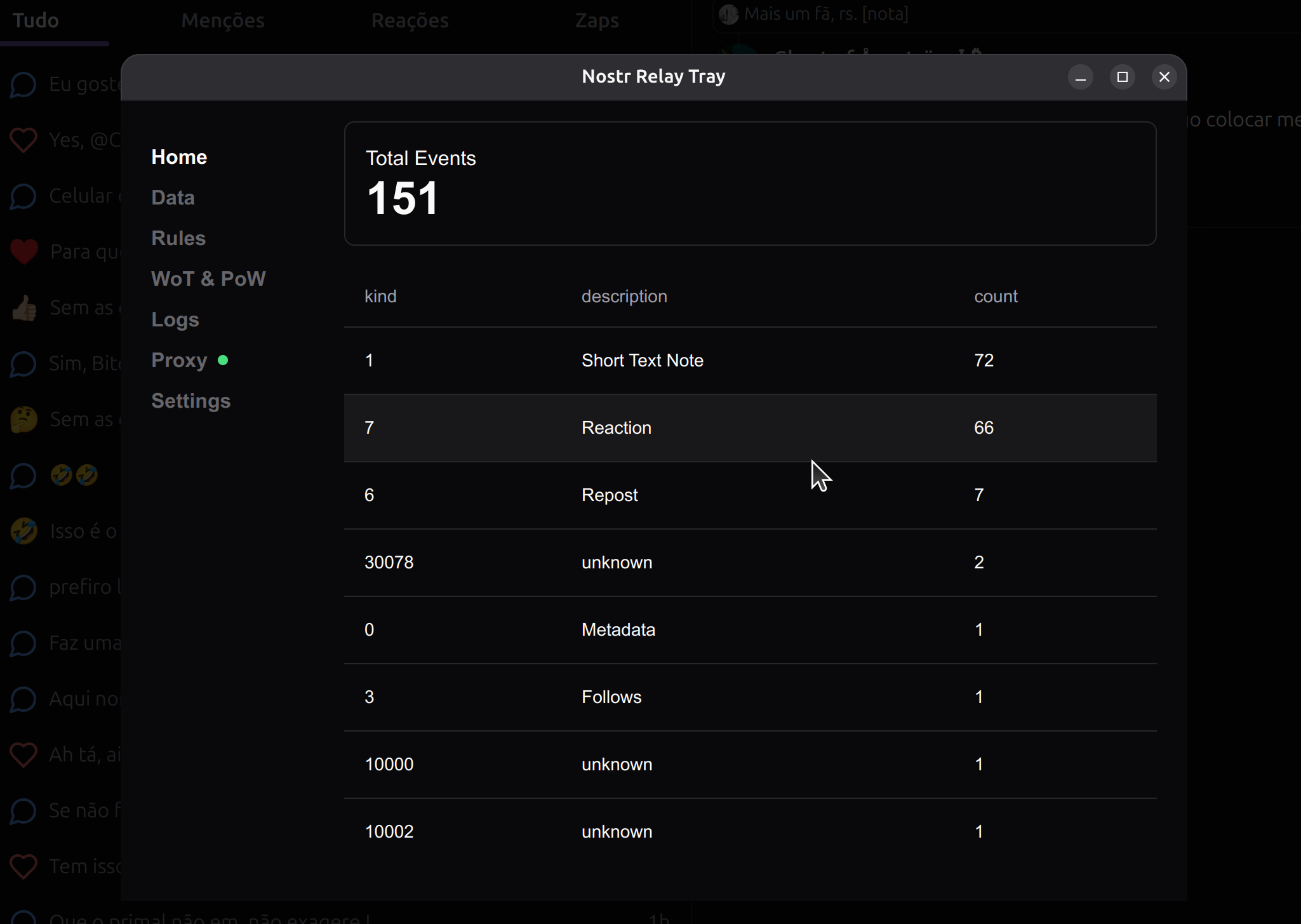Screen dimensions: 1301x924
Task: Click kind 30078 in the table
Action: point(389,563)
